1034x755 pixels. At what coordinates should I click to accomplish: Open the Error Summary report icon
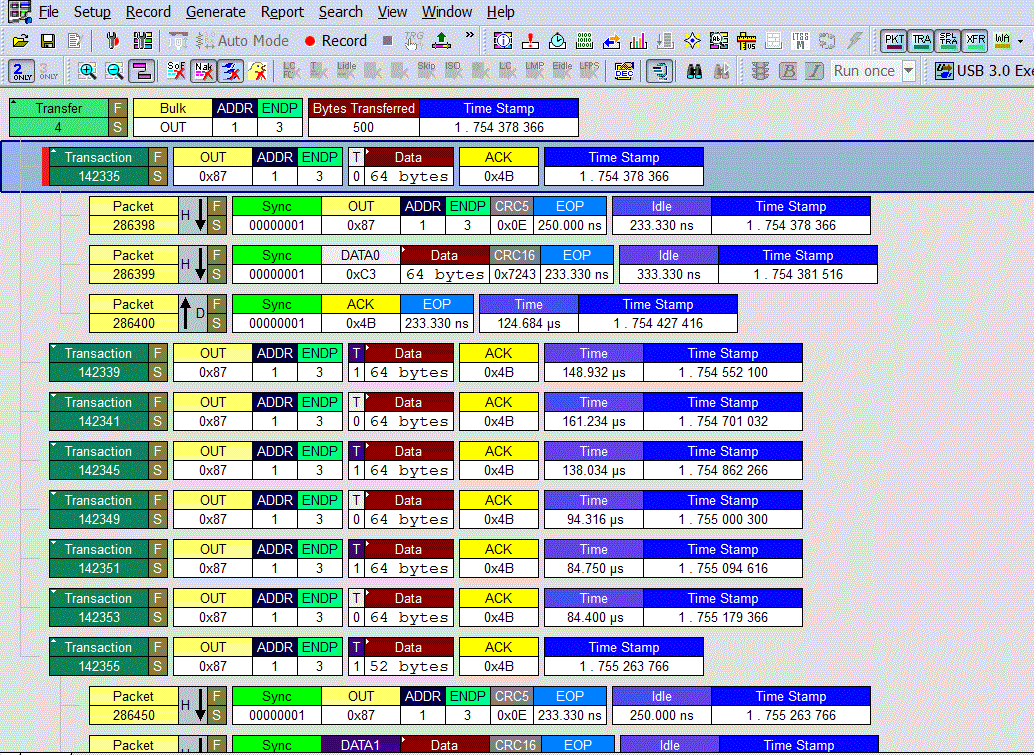tap(530, 41)
